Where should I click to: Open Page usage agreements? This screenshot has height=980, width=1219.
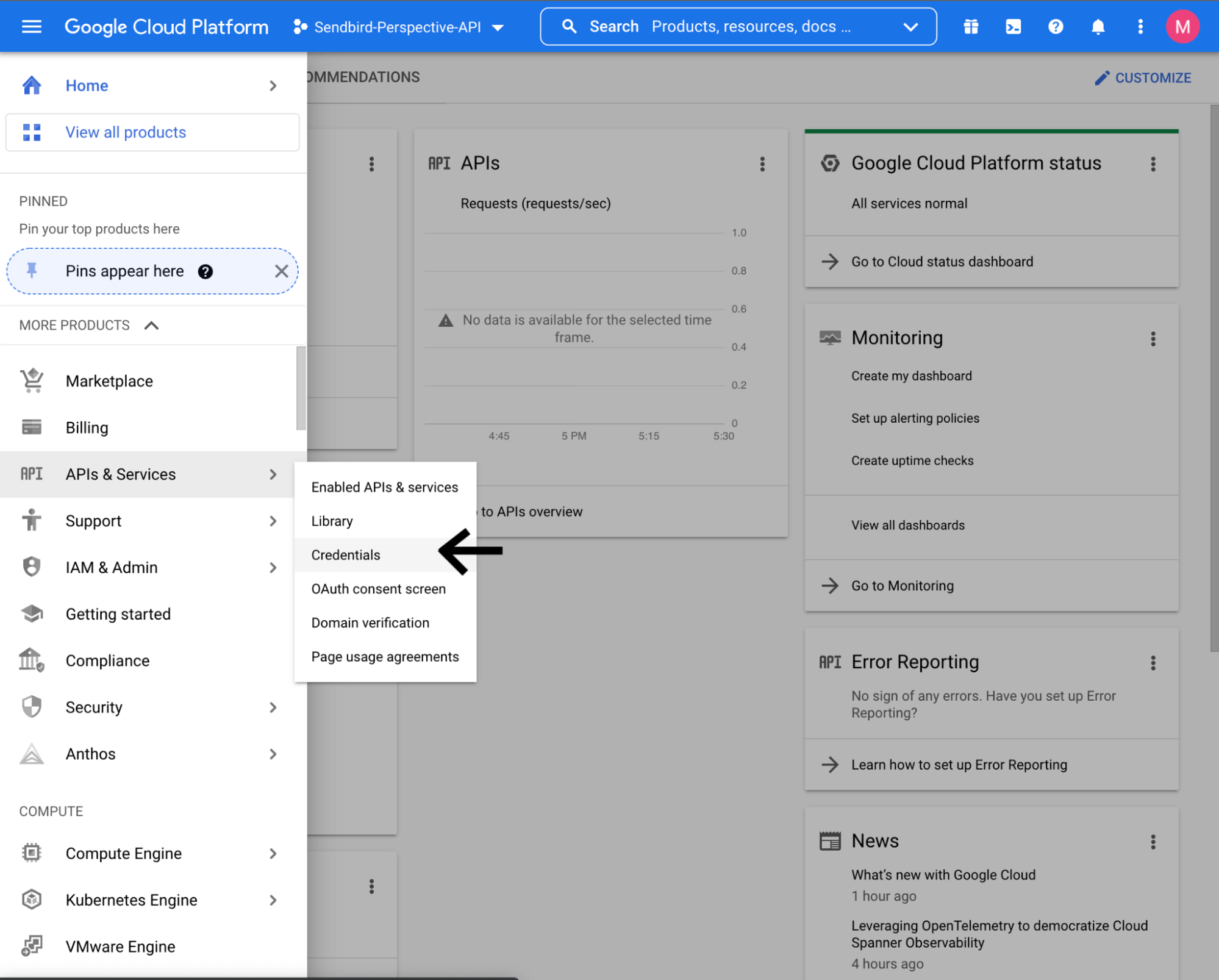coord(385,657)
